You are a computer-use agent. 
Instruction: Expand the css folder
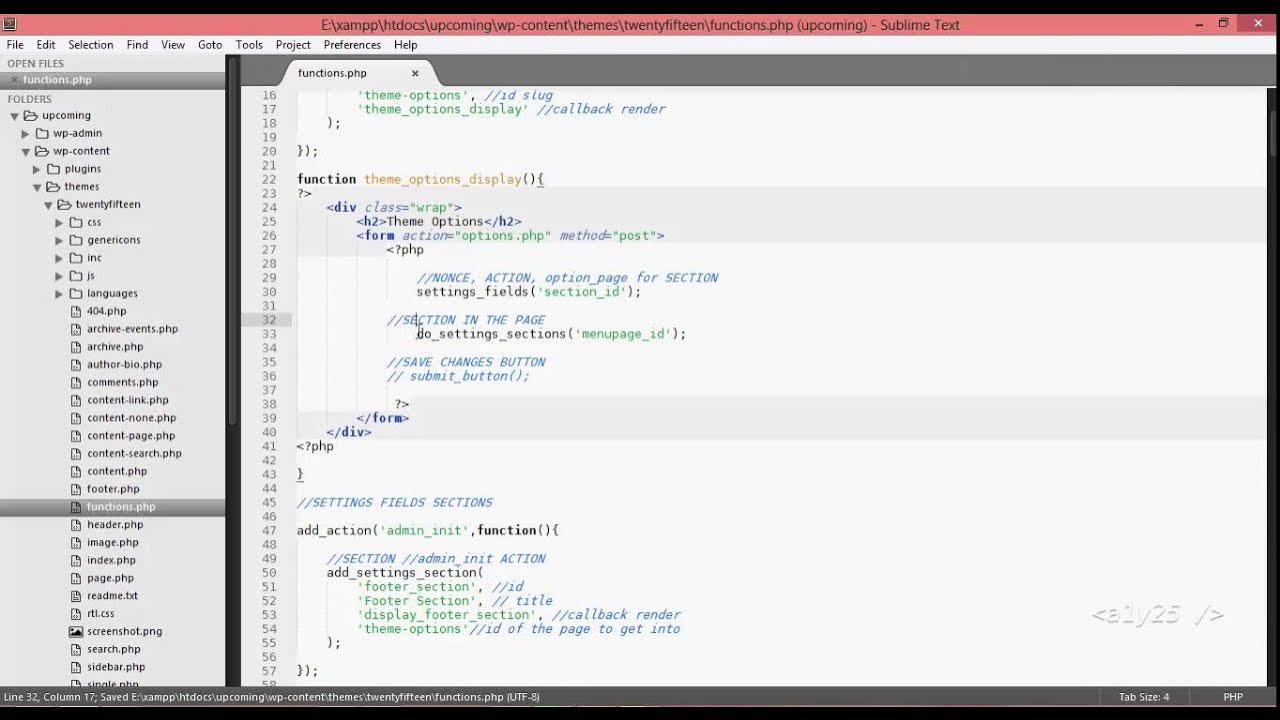click(59, 223)
